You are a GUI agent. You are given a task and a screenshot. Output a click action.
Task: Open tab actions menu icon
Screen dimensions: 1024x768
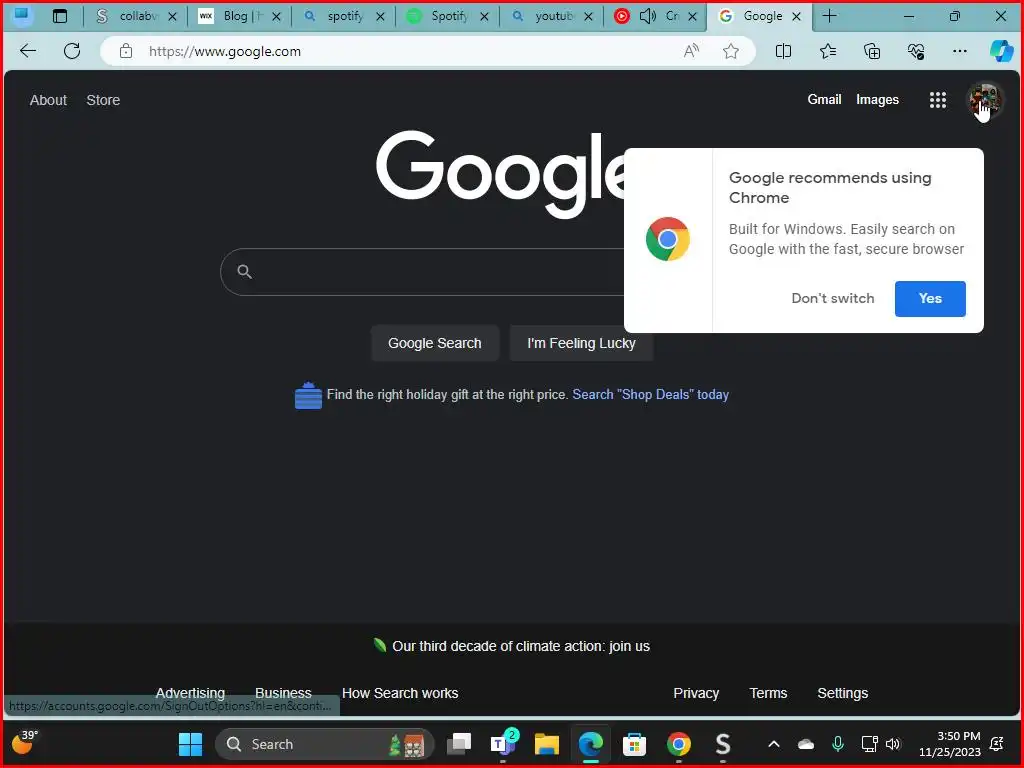(x=59, y=16)
